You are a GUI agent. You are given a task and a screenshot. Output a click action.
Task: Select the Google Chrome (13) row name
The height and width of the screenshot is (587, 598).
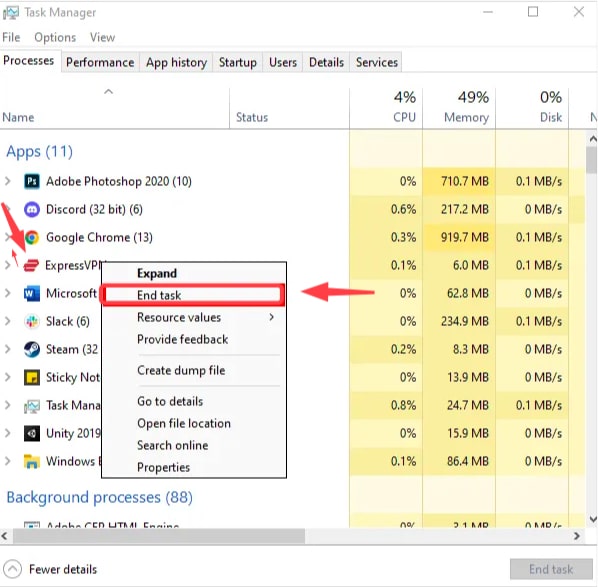(99, 238)
